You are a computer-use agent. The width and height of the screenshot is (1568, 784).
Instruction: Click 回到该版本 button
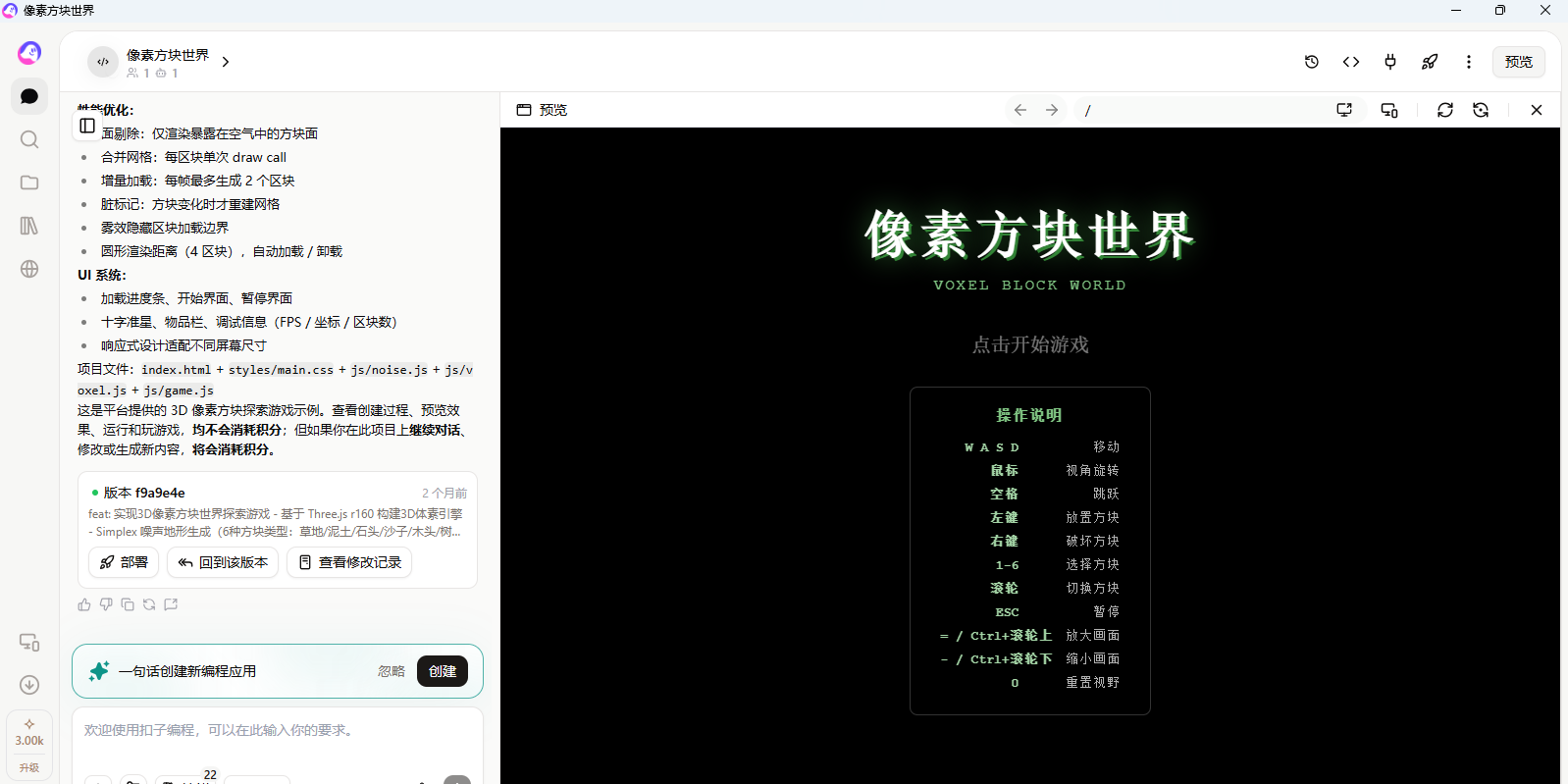[x=223, y=562]
